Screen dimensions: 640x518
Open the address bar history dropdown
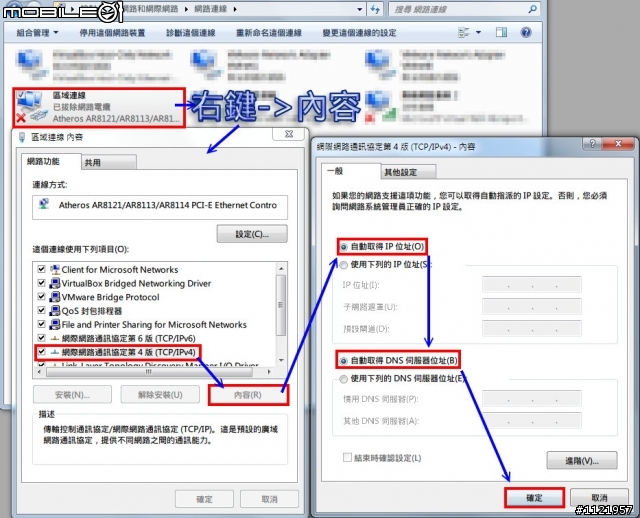point(359,9)
